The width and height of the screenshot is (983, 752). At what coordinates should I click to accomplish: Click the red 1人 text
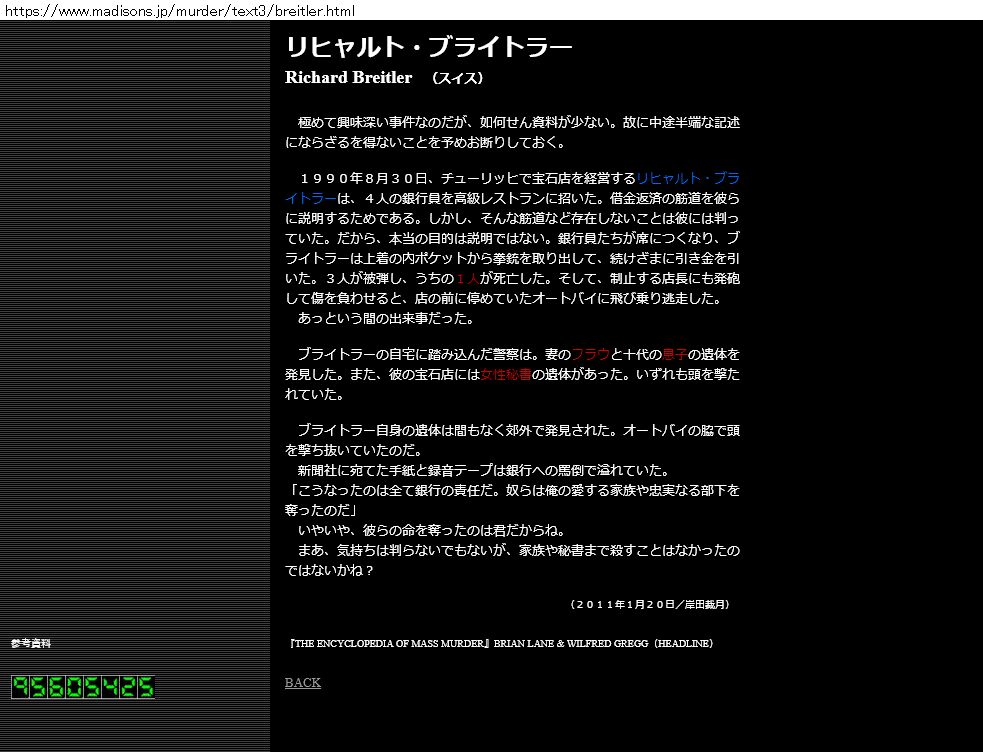[x=467, y=279]
